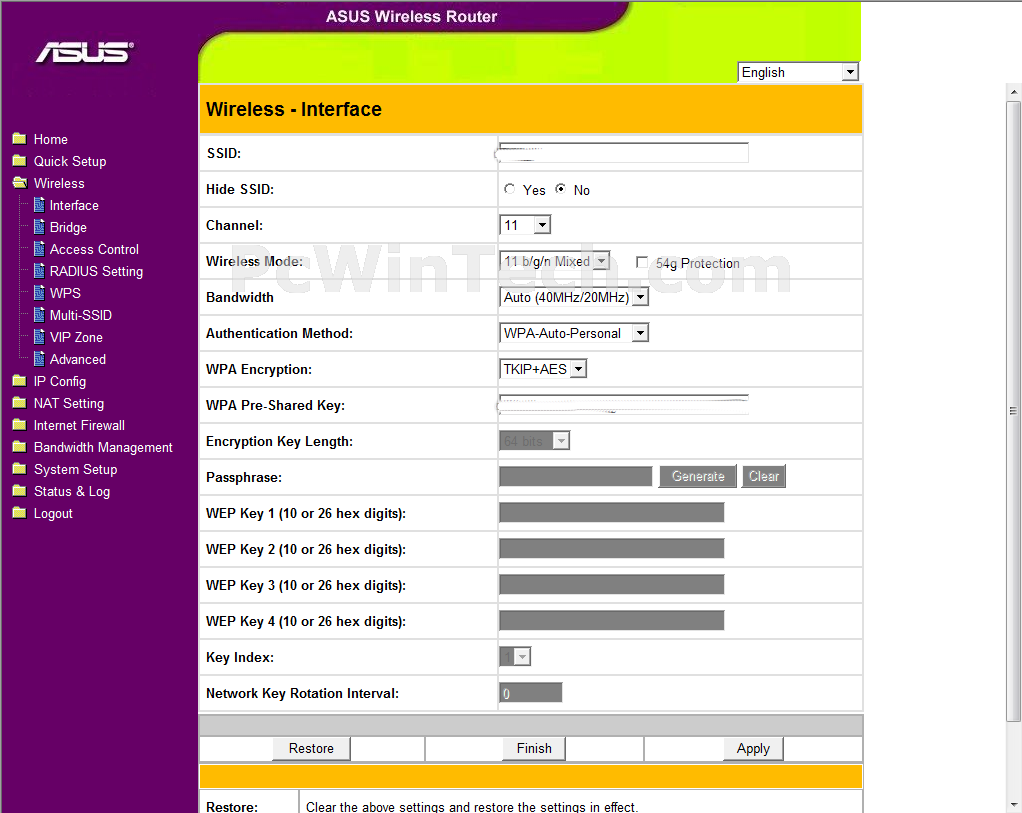
Task: Click the WPA Pre-Shared Key field
Action: coord(624,404)
